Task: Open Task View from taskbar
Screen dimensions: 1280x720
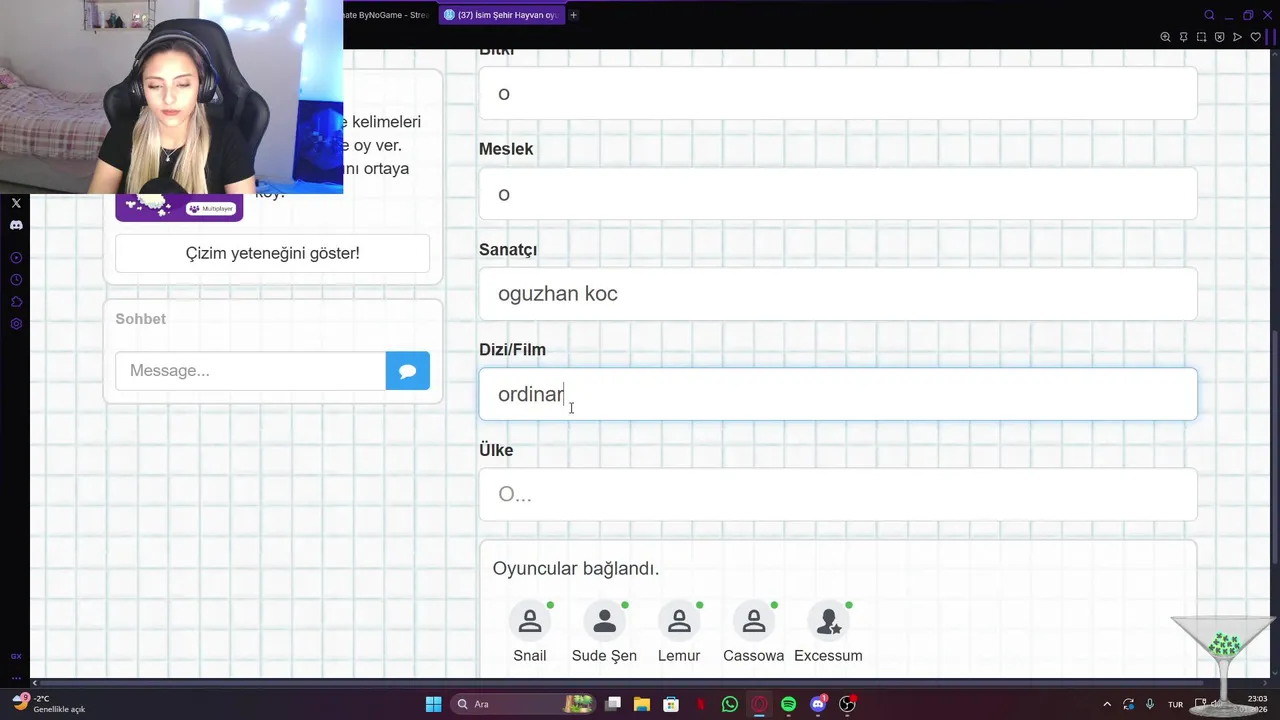Action: [613, 704]
